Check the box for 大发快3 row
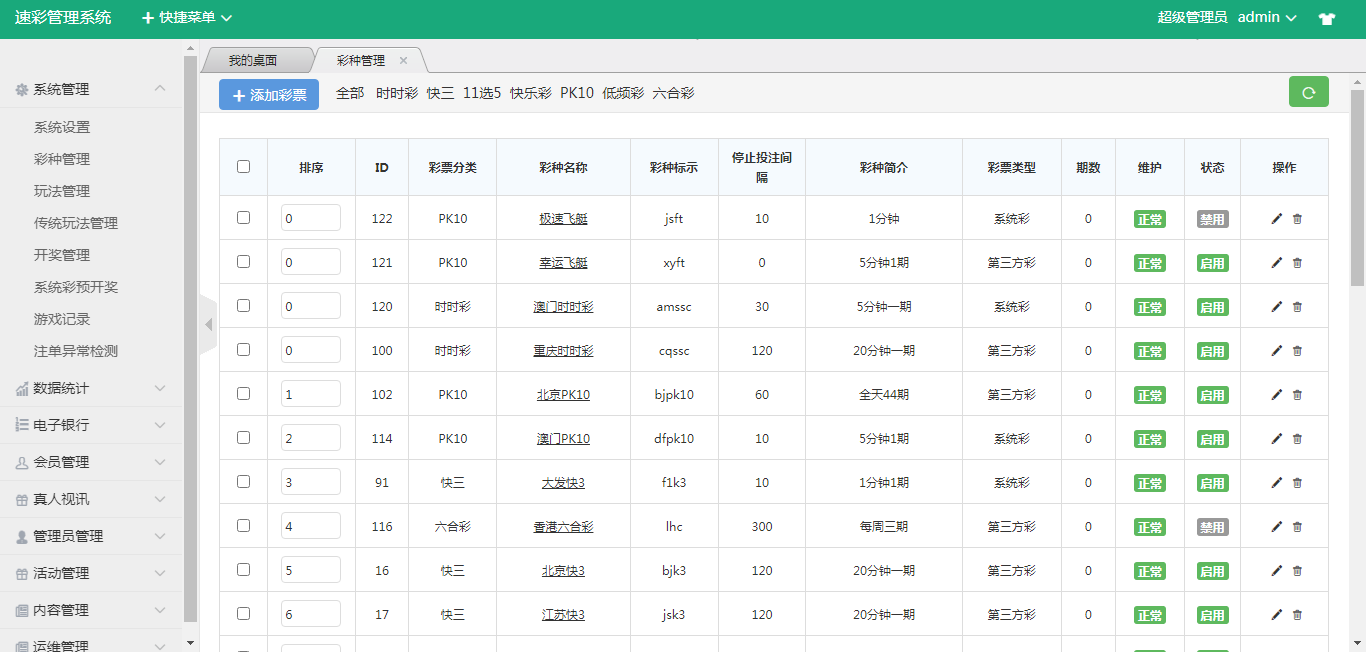1366x652 pixels. pyautogui.click(x=243, y=481)
